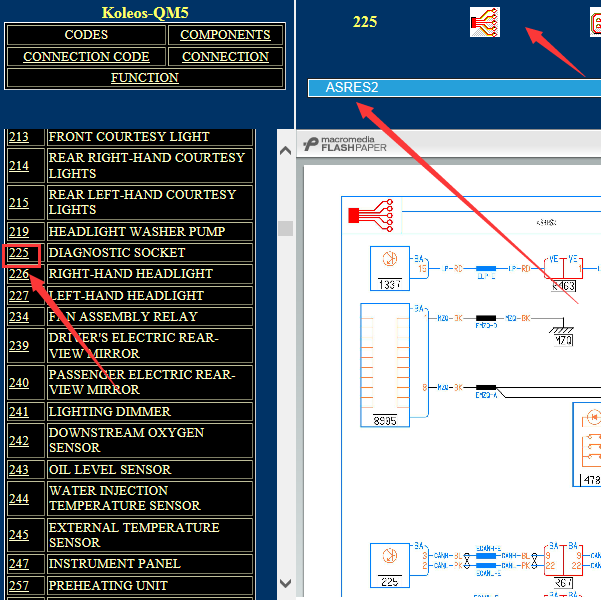Open code 227 Left-Hand Headlight
The width and height of the screenshot is (601, 600).
(19, 296)
